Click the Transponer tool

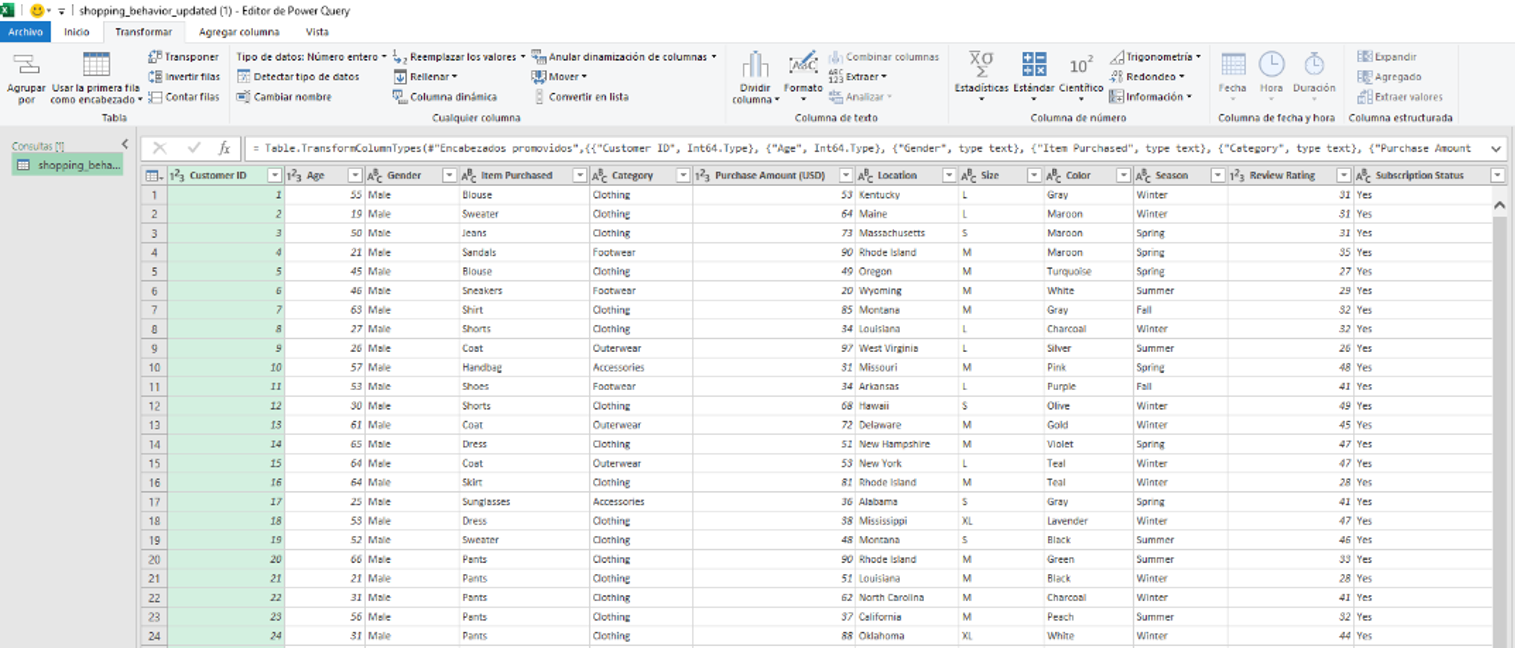coord(183,57)
